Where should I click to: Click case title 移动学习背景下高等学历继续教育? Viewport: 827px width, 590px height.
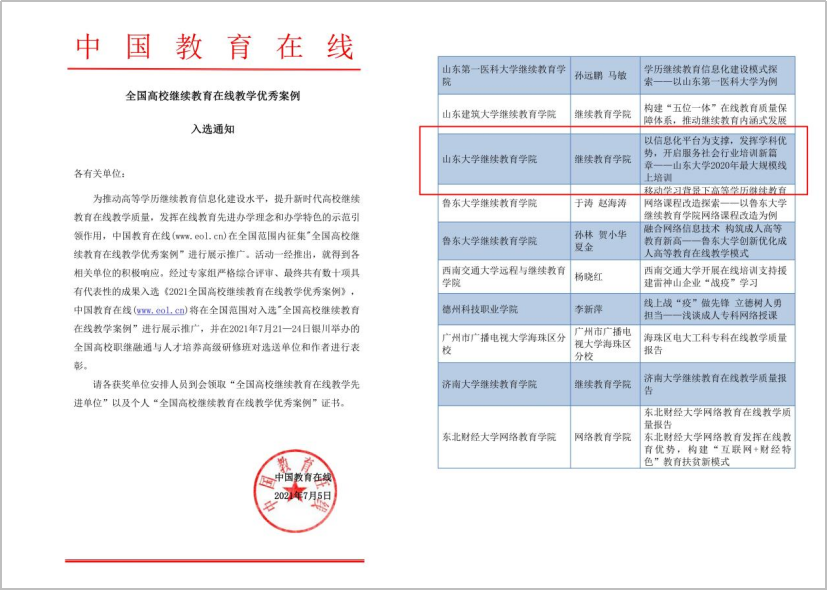click(x=717, y=203)
